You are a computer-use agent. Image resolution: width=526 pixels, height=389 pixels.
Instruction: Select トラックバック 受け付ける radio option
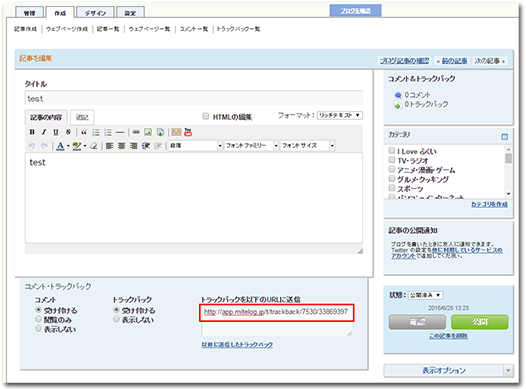click(x=116, y=310)
